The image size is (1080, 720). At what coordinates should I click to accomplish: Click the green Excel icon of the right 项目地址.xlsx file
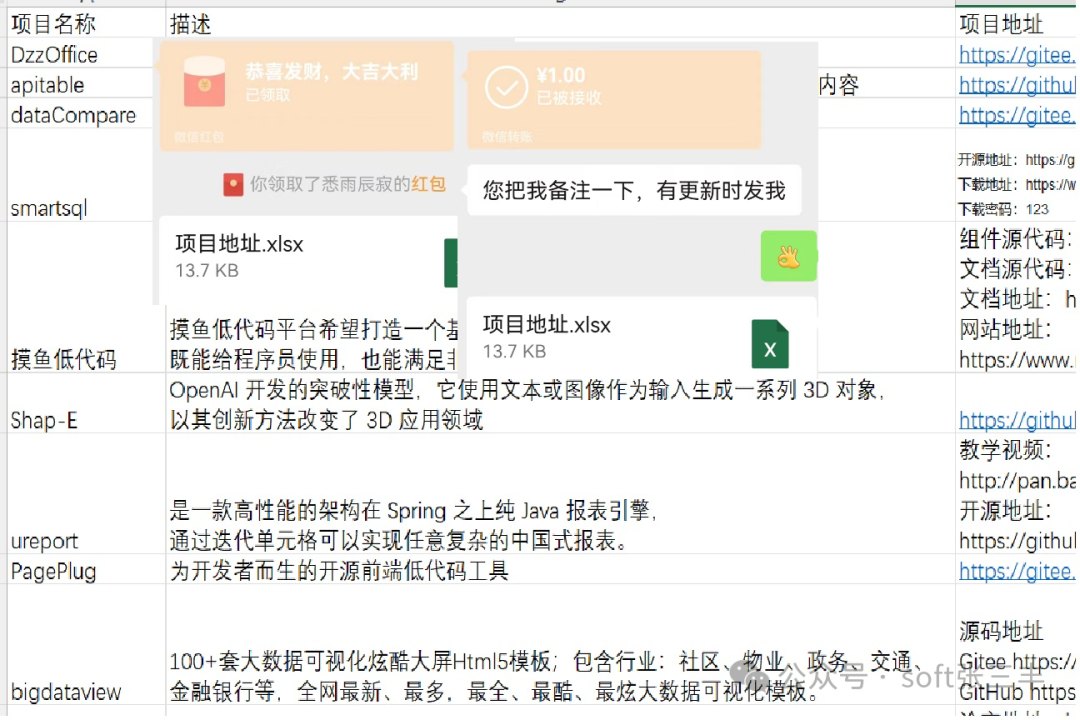(770, 344)
